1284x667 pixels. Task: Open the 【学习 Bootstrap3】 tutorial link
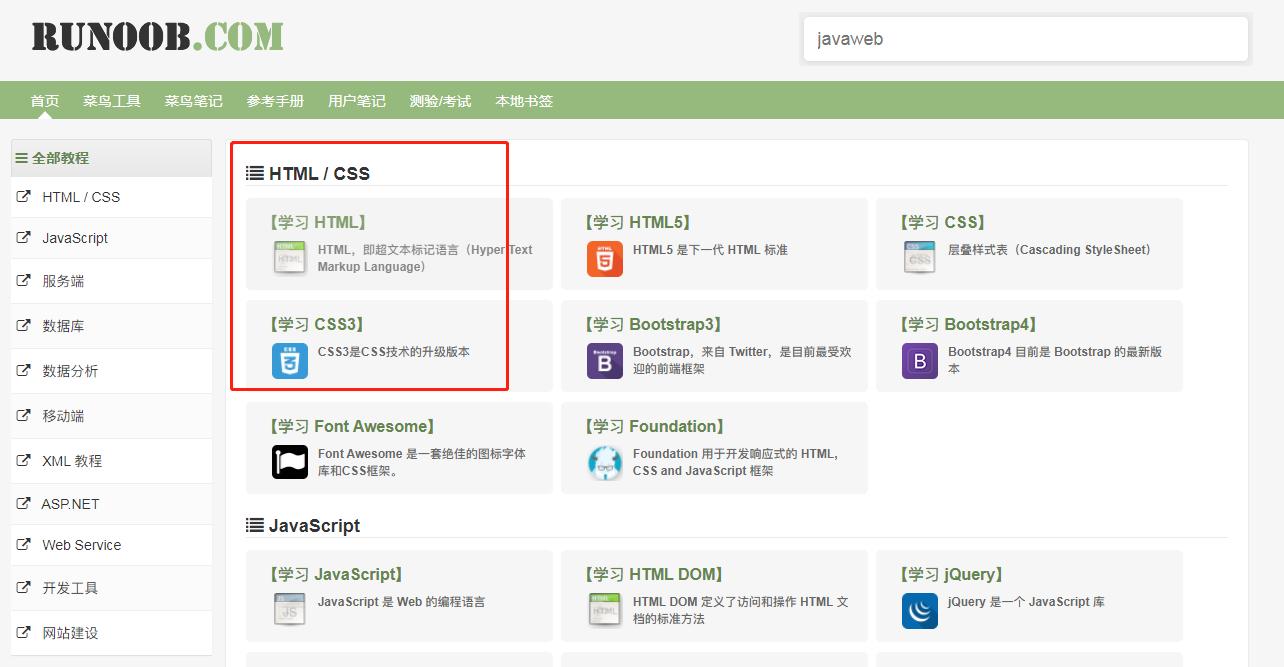(x=654, y=324)
